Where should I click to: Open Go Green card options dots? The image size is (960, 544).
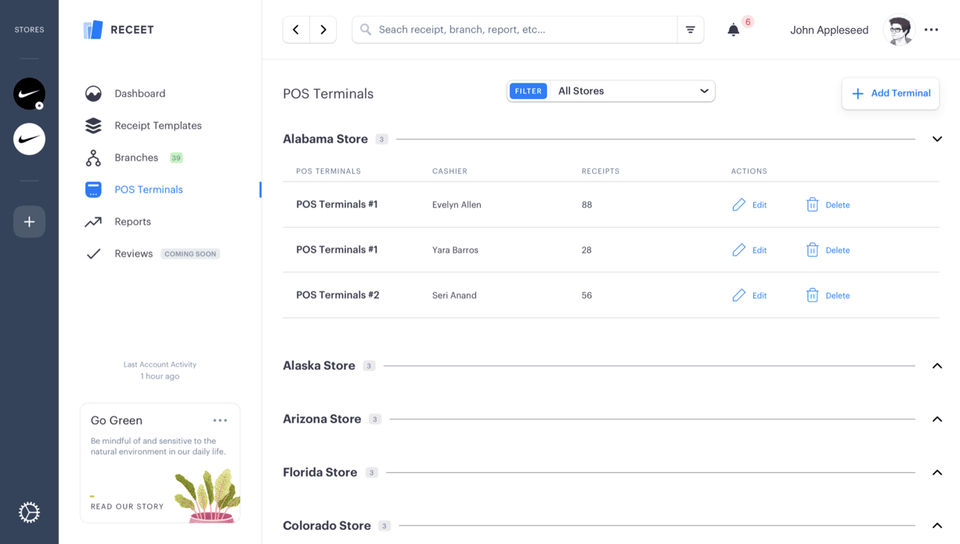(220, 420)
